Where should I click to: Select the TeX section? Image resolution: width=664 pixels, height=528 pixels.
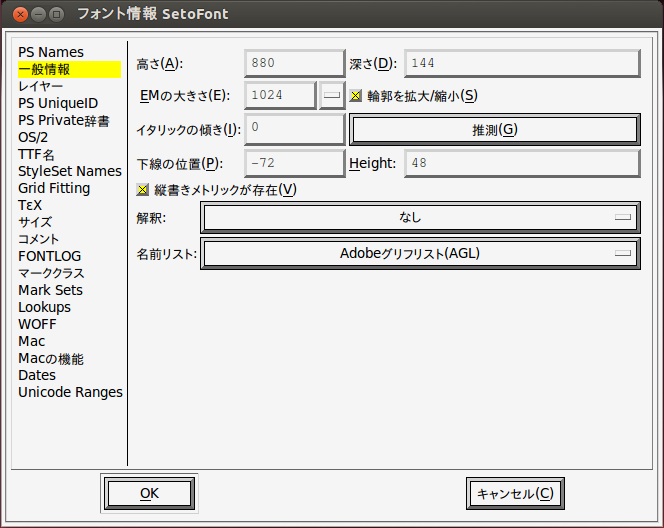click(x=30, y=205)
